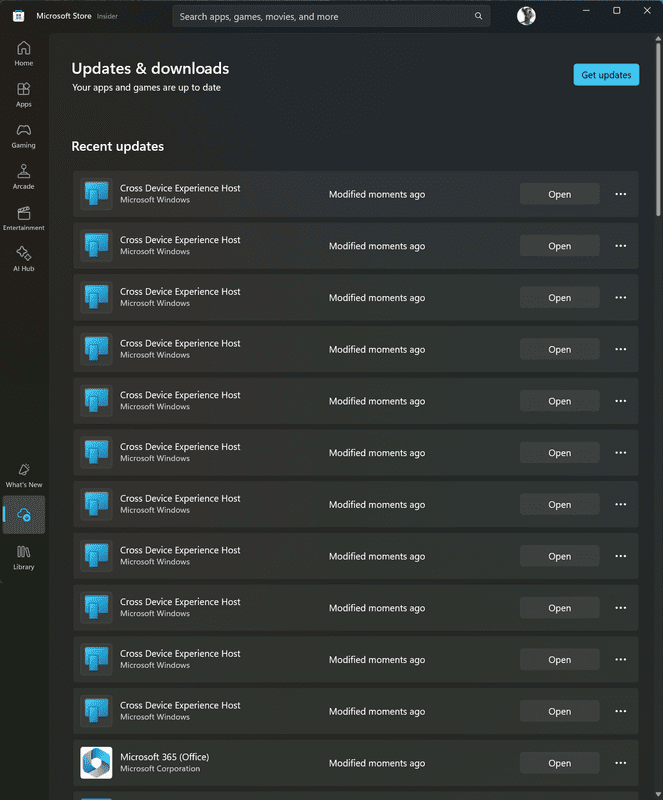Open the Gaming section
The height and width of the screenshot is (800, 663).
[x=23, y=136]
